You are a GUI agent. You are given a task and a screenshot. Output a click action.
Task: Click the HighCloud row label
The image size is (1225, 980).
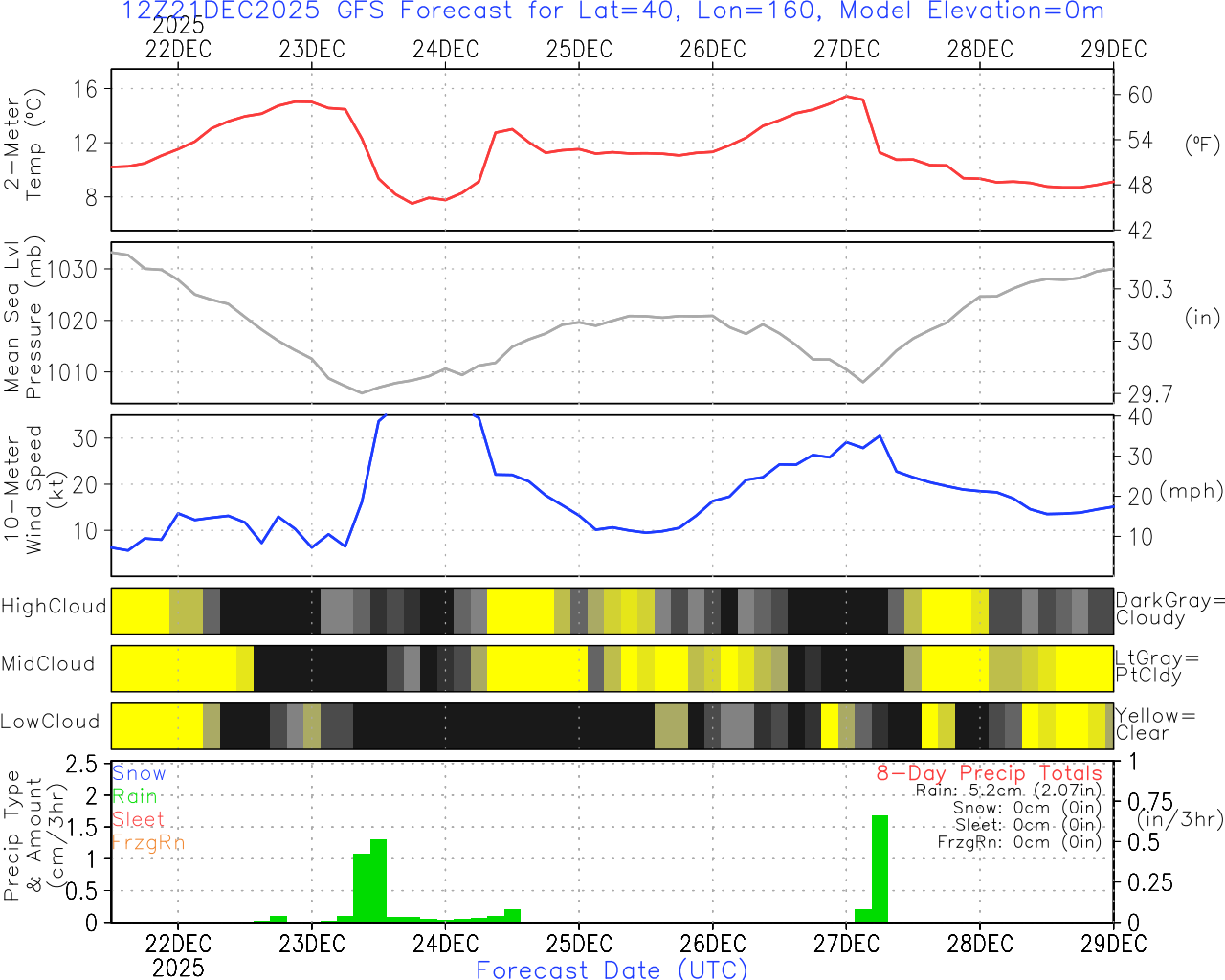click(54, 607)
